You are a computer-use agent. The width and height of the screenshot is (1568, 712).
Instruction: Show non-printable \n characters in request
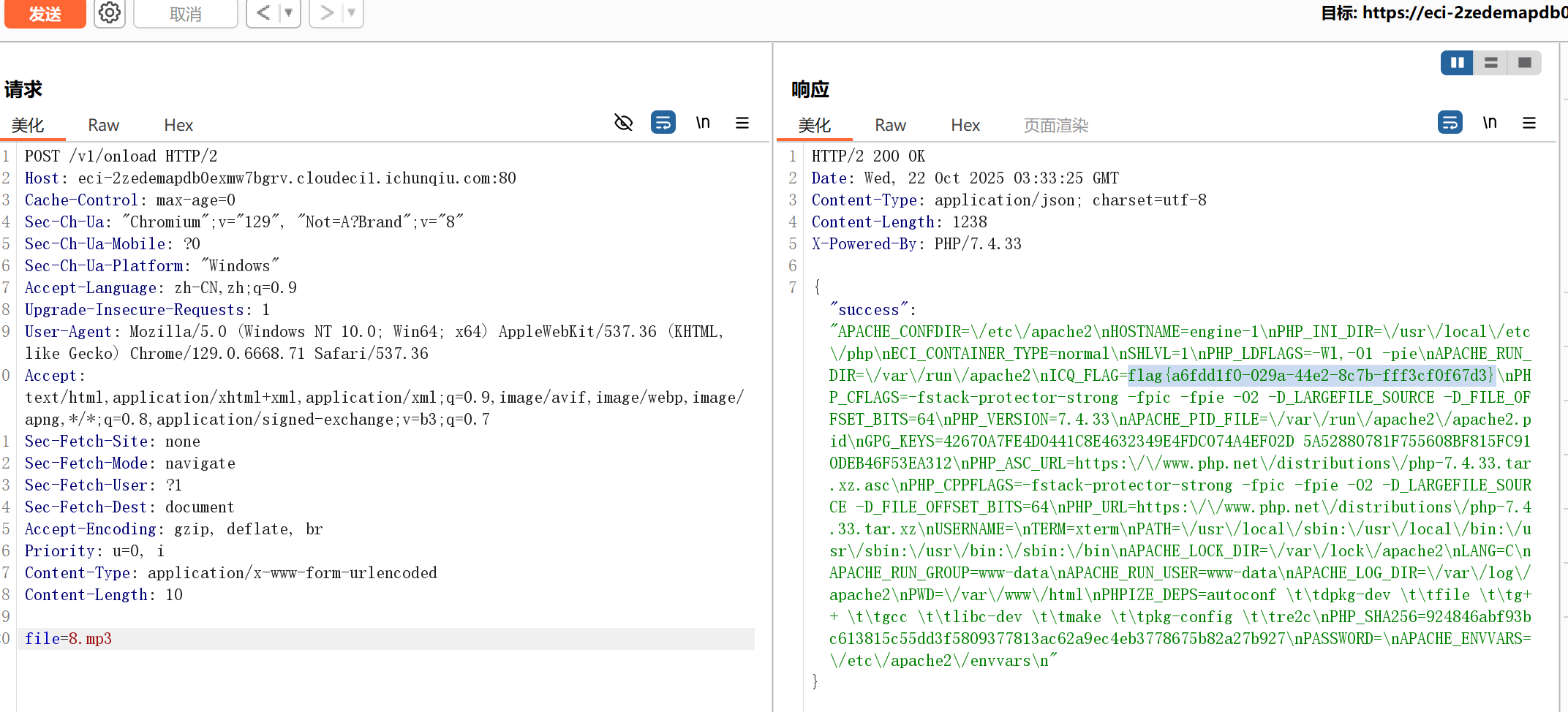click(x=703, y=122)
